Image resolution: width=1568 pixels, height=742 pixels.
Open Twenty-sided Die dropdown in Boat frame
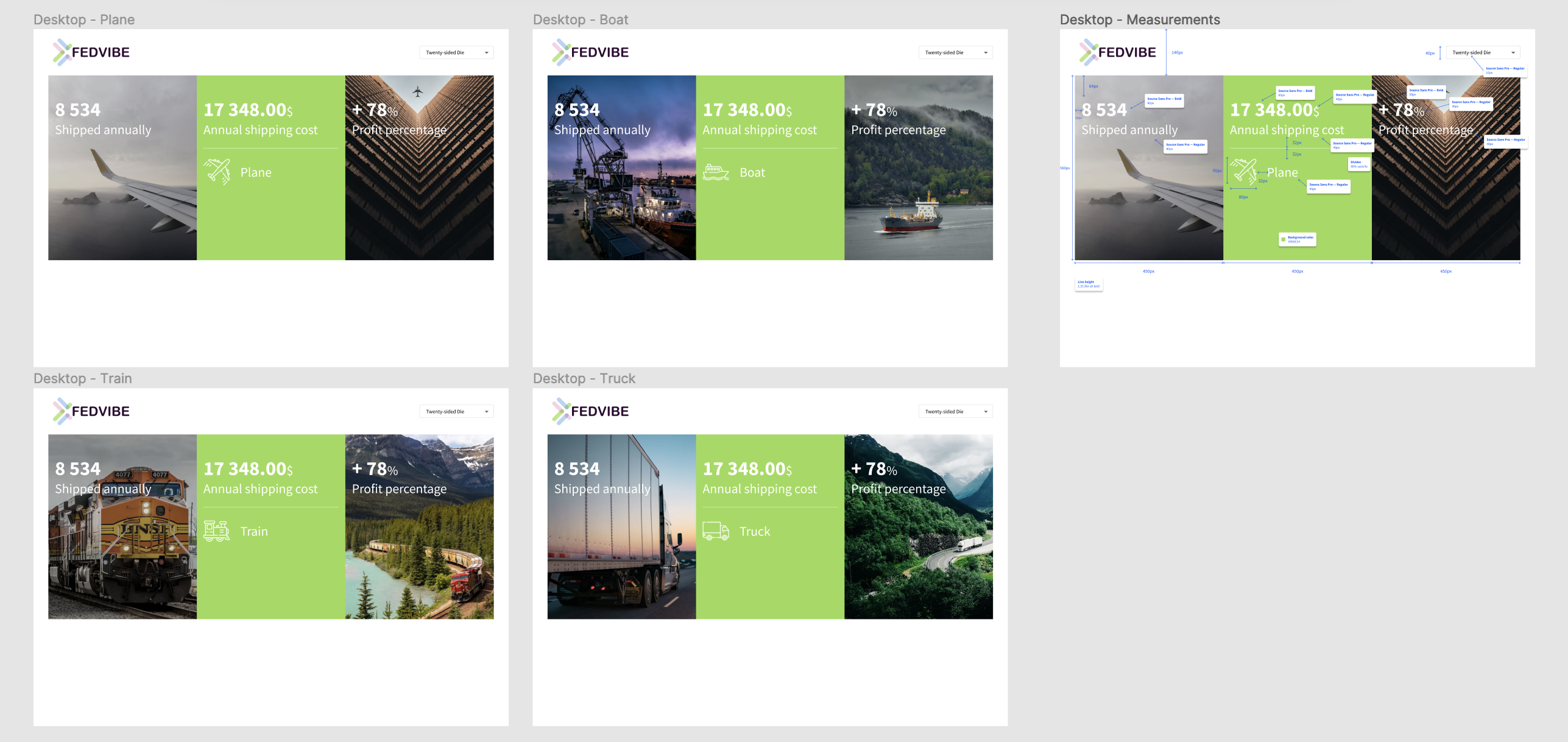[955, 52]
